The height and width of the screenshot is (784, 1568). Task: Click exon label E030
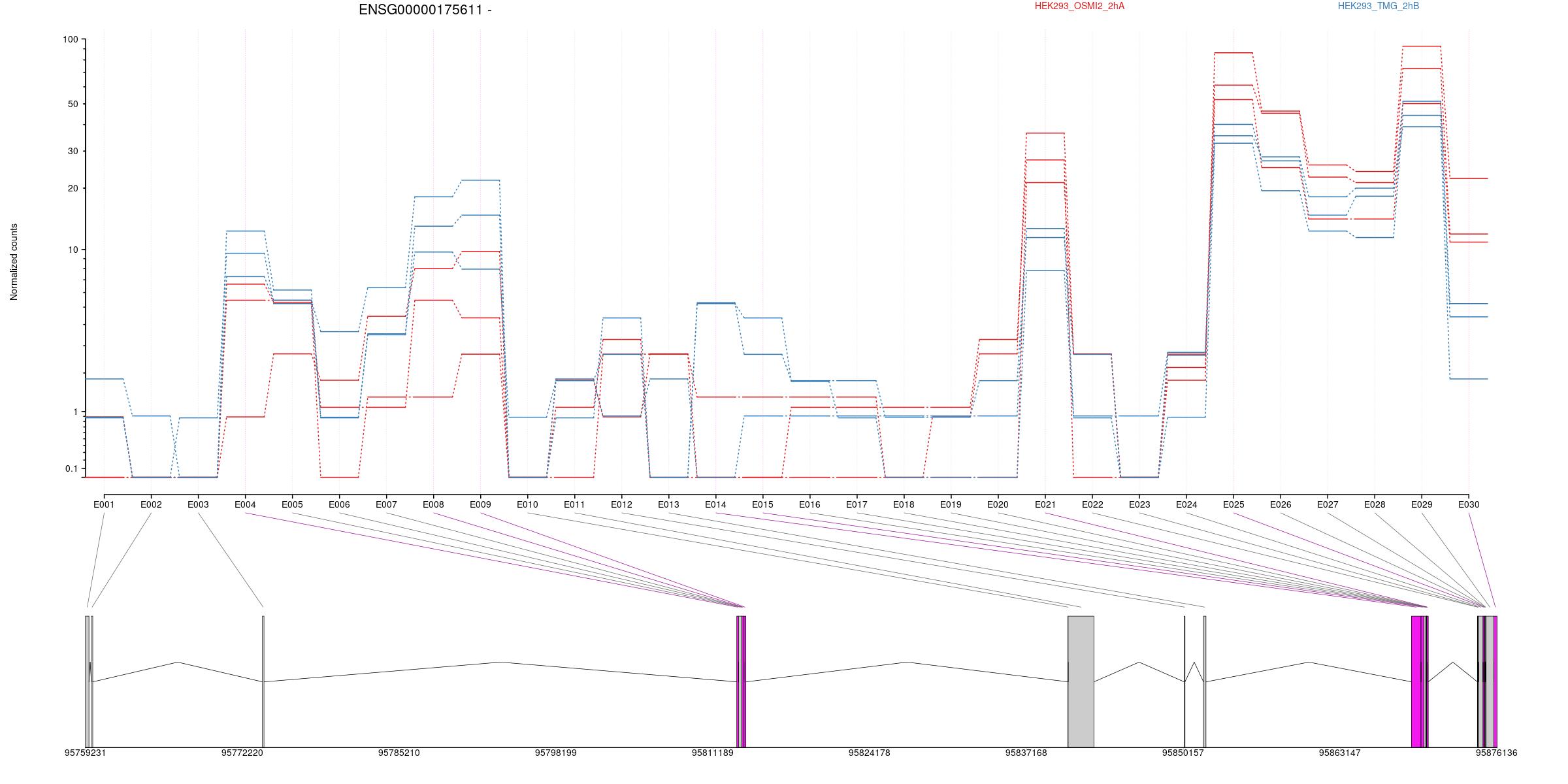coord(1469,504)
